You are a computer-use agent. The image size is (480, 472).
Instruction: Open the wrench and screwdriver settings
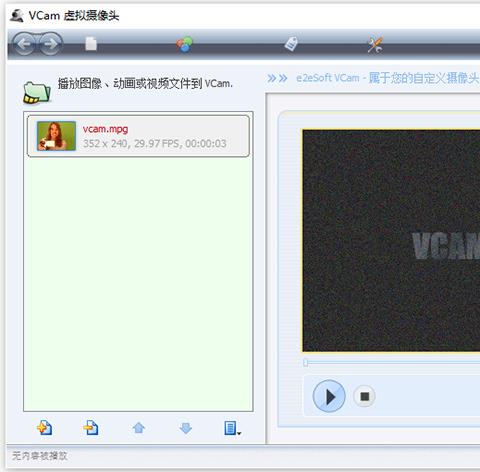click(375, 44)
